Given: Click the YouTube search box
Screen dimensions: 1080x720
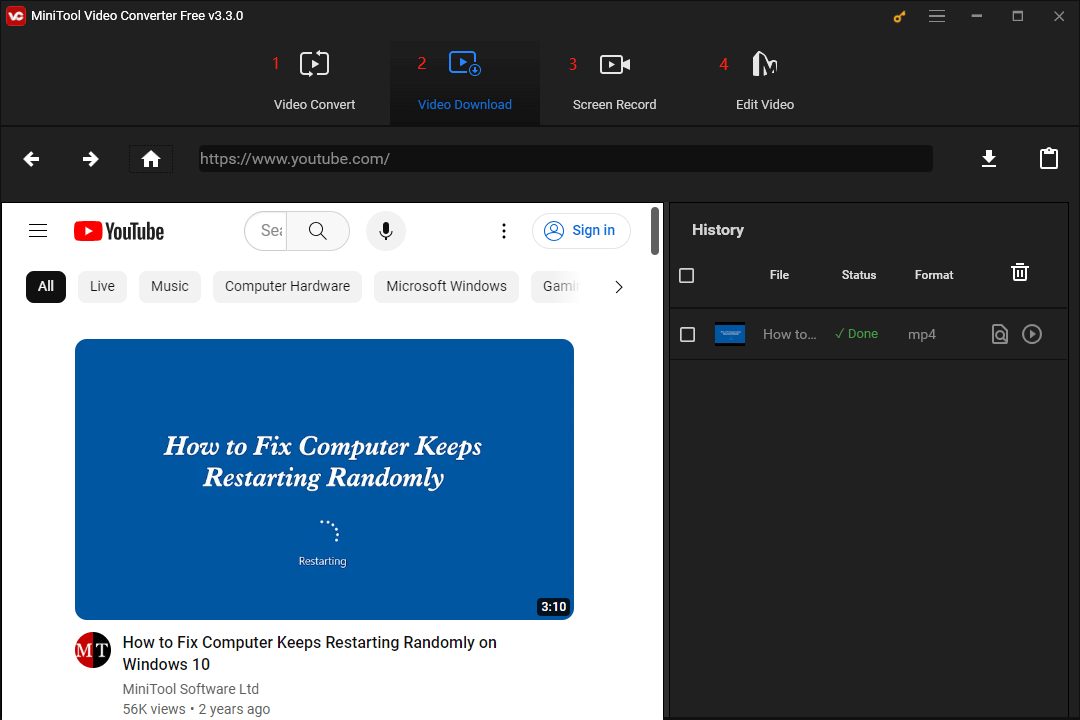Looking at the screenshot, I should (267, 231).
